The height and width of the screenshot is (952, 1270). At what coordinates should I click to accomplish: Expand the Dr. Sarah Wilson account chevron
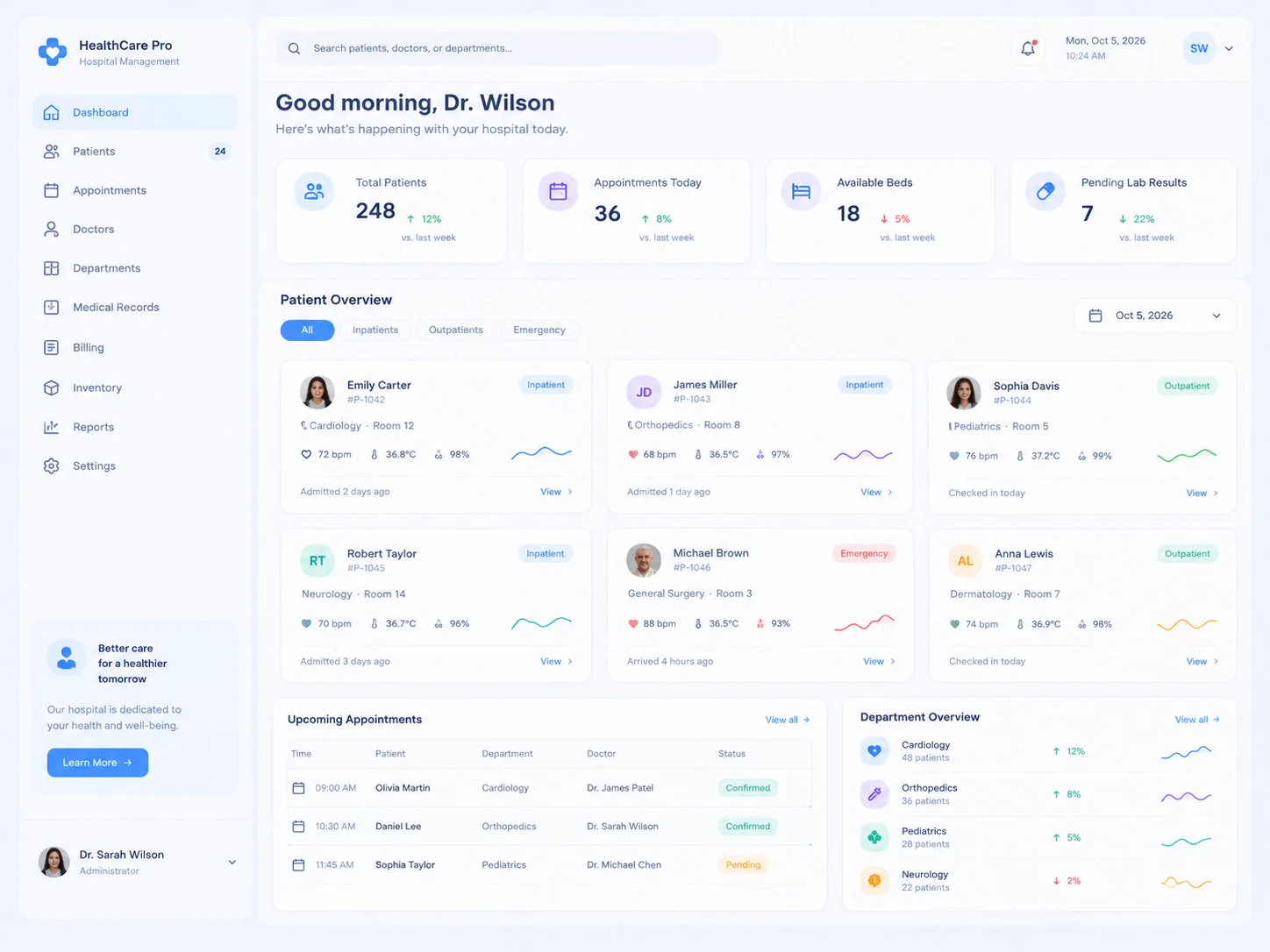(232, 863)
